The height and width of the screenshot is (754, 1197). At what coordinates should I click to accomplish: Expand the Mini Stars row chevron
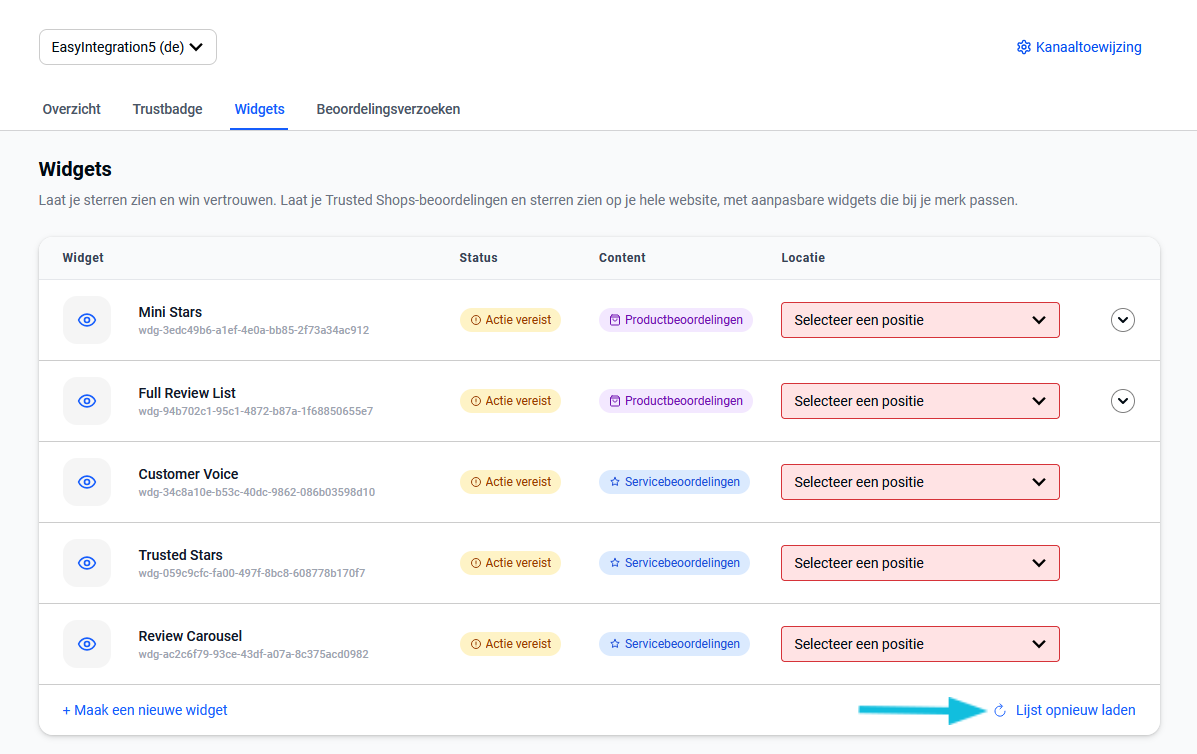pos(1123,320)
